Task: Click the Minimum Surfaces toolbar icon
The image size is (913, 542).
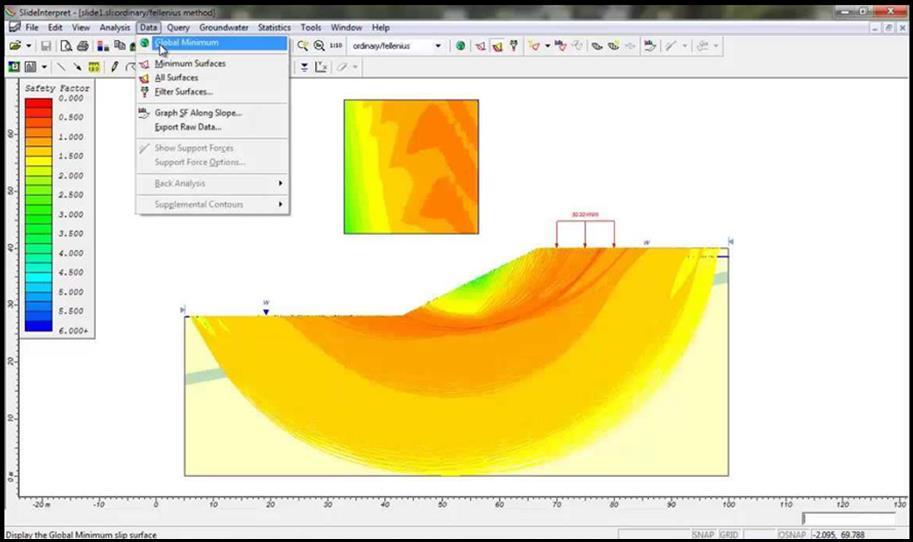Action: click(x=480, y=46)
